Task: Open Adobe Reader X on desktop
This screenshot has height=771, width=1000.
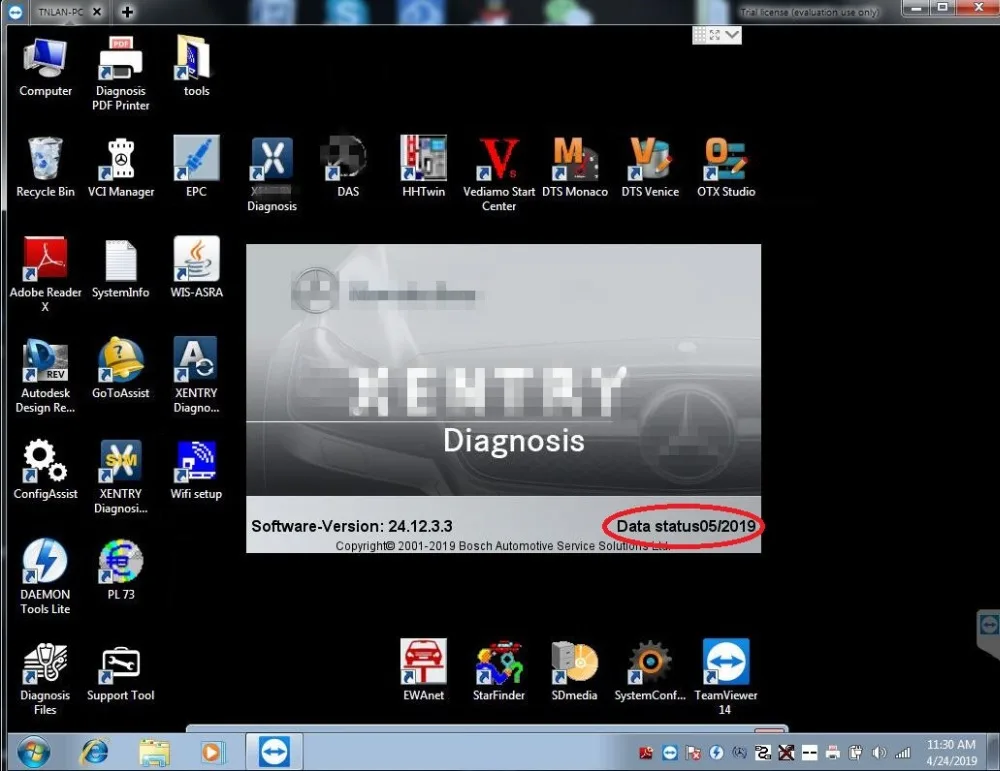Action: 45,275
